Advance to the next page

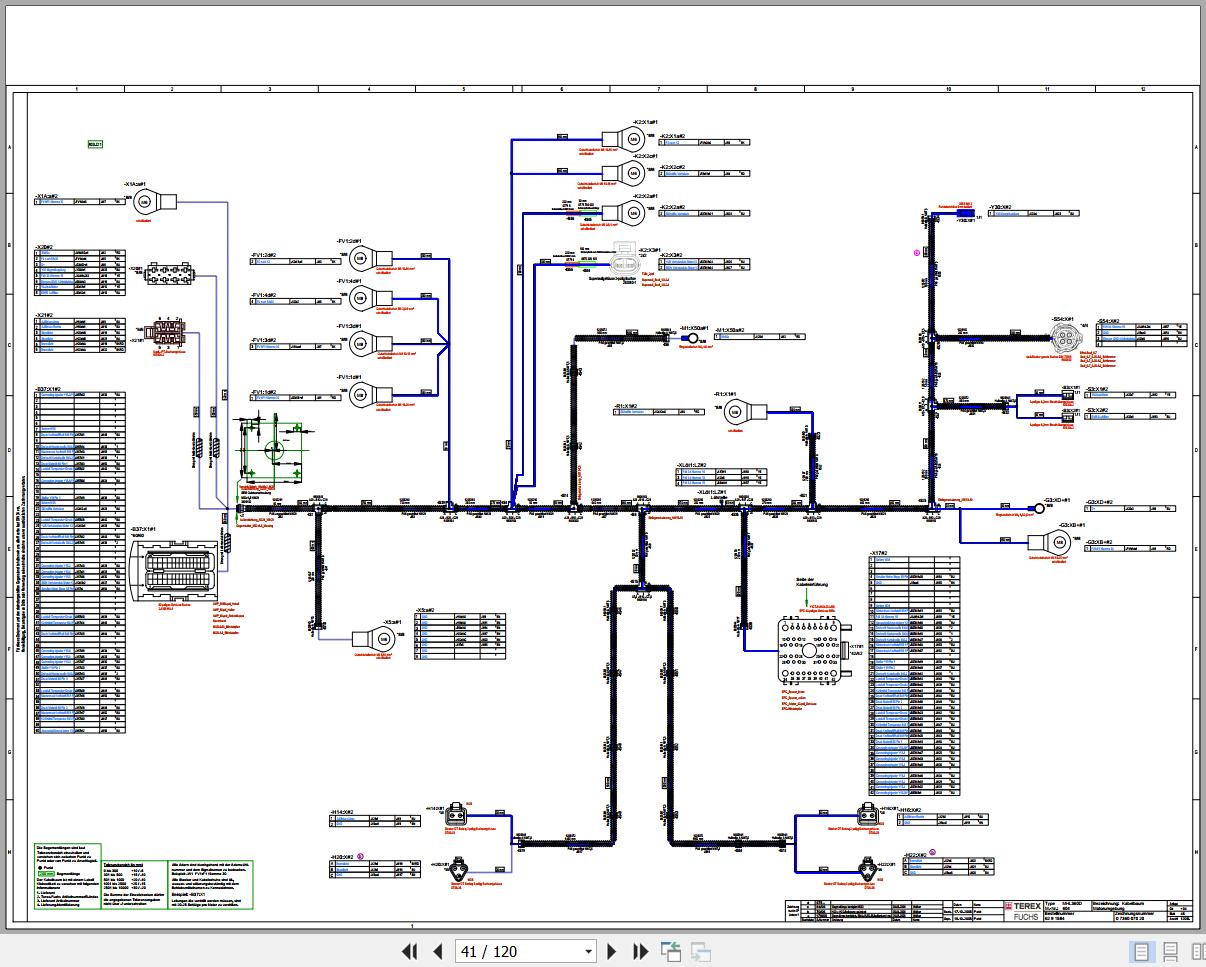click(611, 951)
